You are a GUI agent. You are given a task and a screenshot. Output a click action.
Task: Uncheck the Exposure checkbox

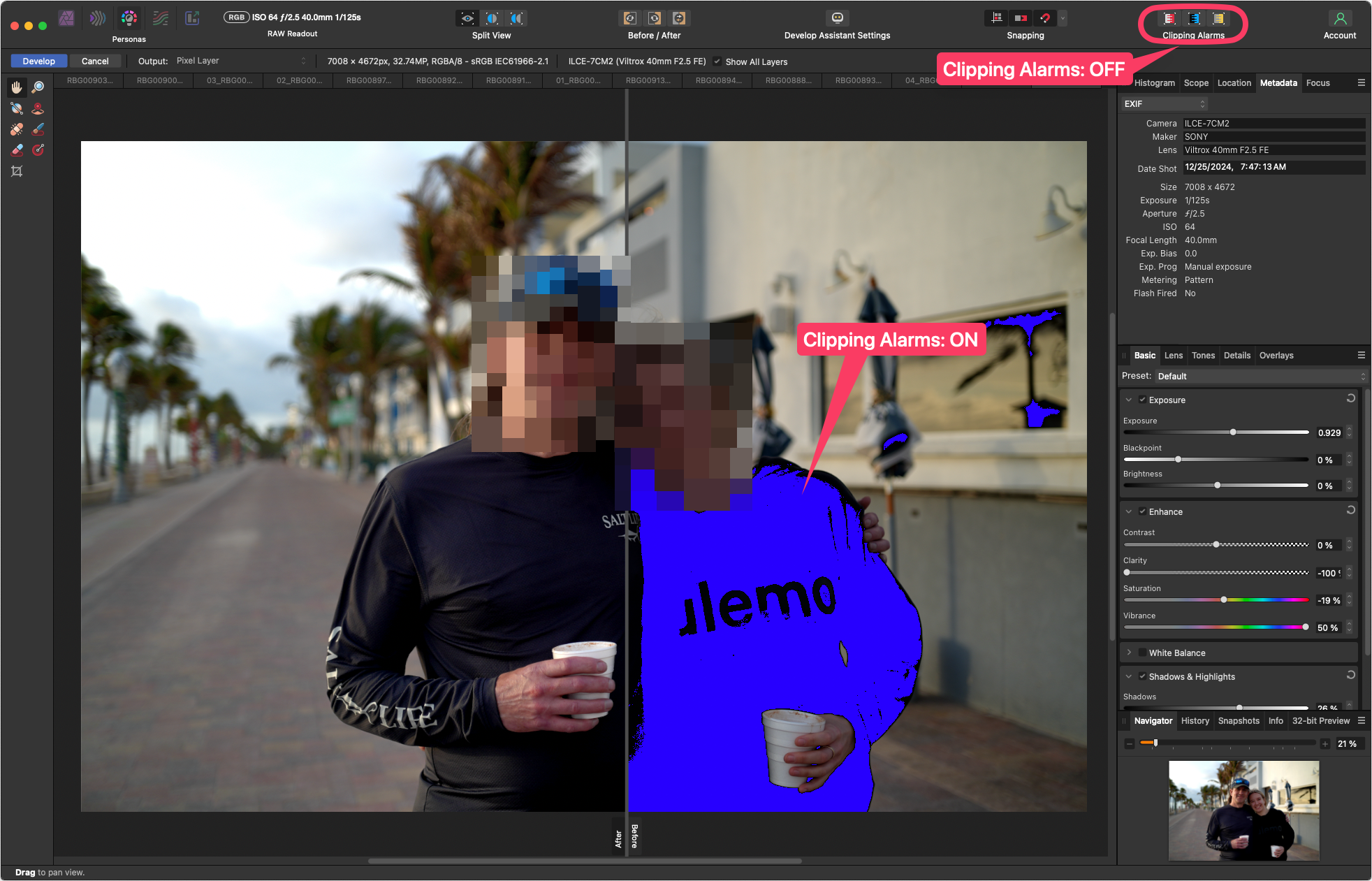coord(1142,400)
